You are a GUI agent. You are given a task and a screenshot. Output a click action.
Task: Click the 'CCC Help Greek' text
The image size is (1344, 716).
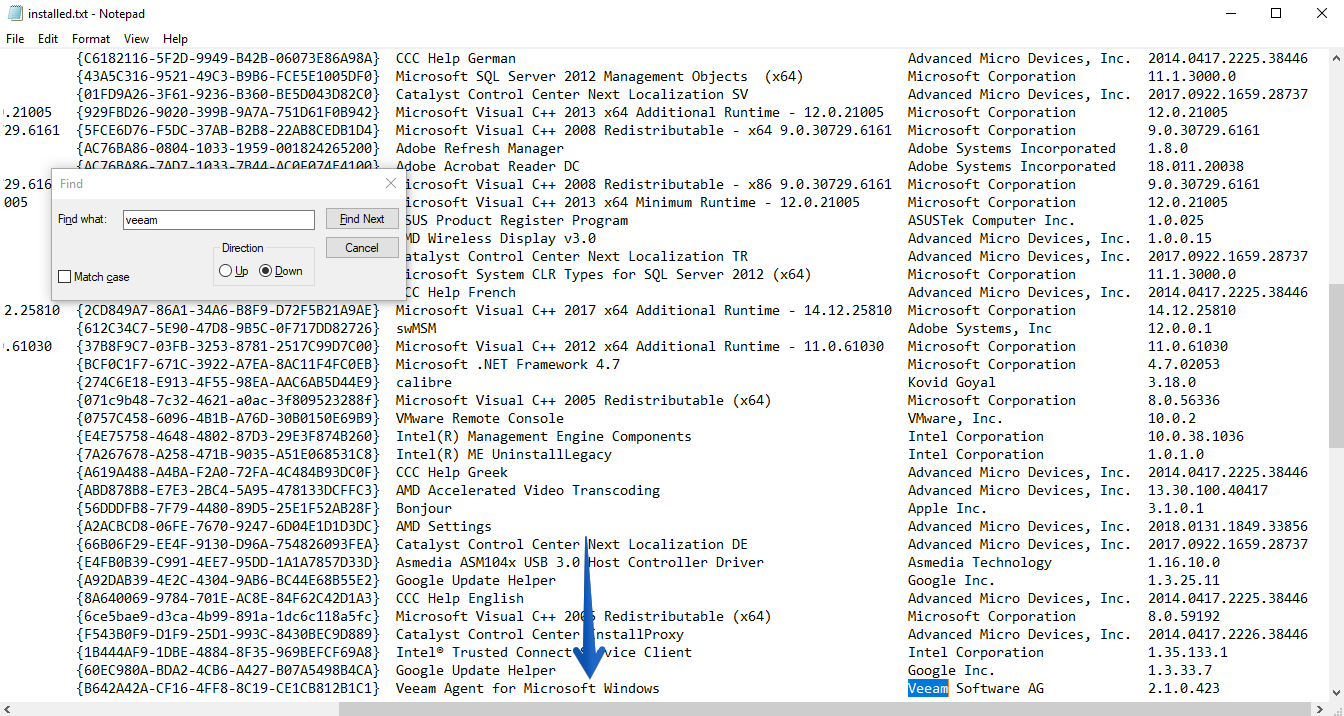click(x=452, y=472)
